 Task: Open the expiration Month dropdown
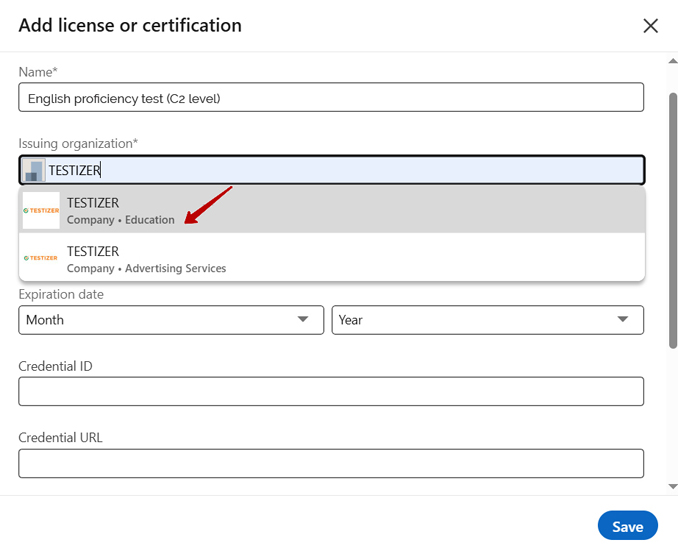(171, 320)
